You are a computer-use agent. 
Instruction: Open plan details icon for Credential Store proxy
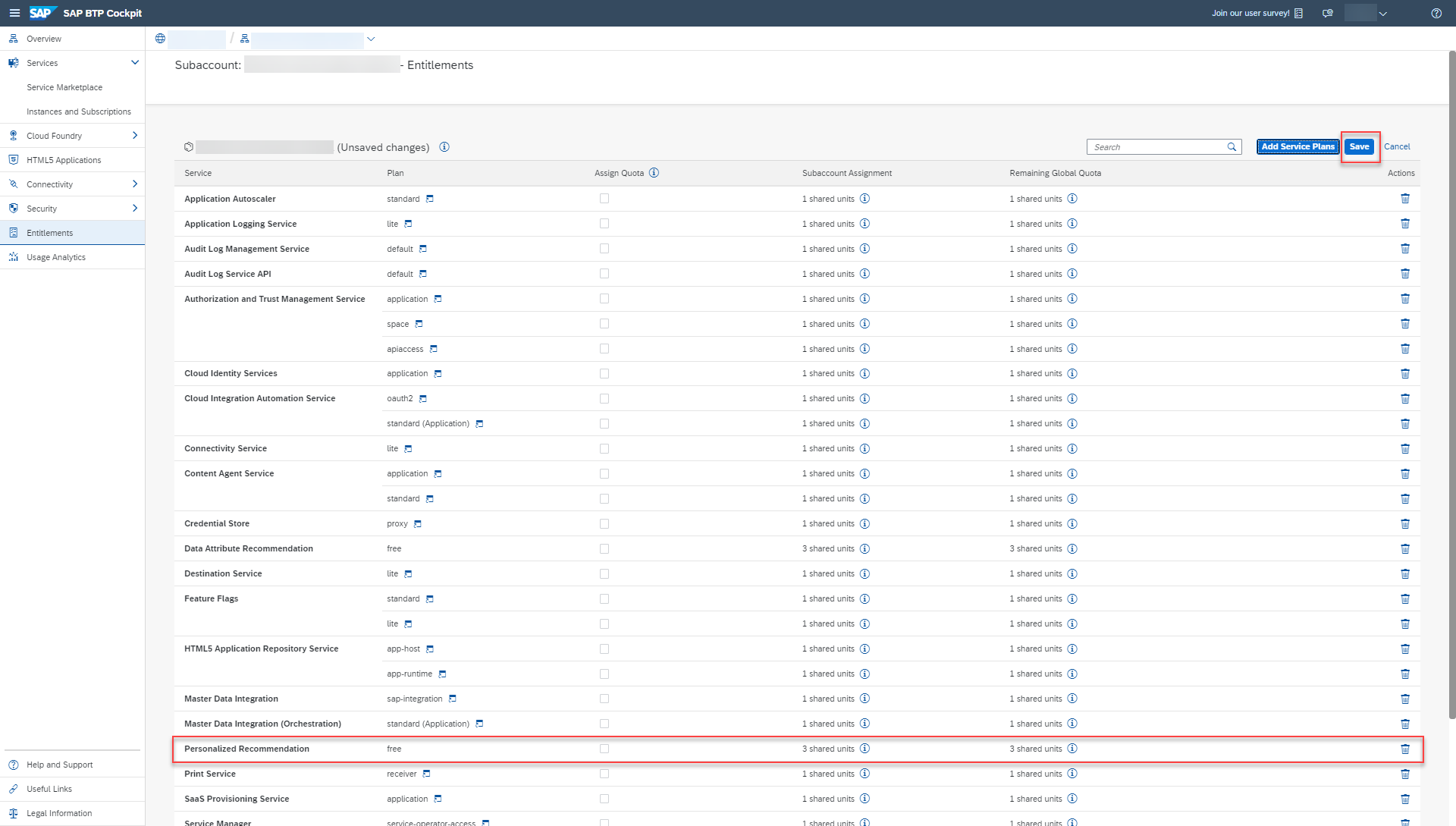coord(418,524)
